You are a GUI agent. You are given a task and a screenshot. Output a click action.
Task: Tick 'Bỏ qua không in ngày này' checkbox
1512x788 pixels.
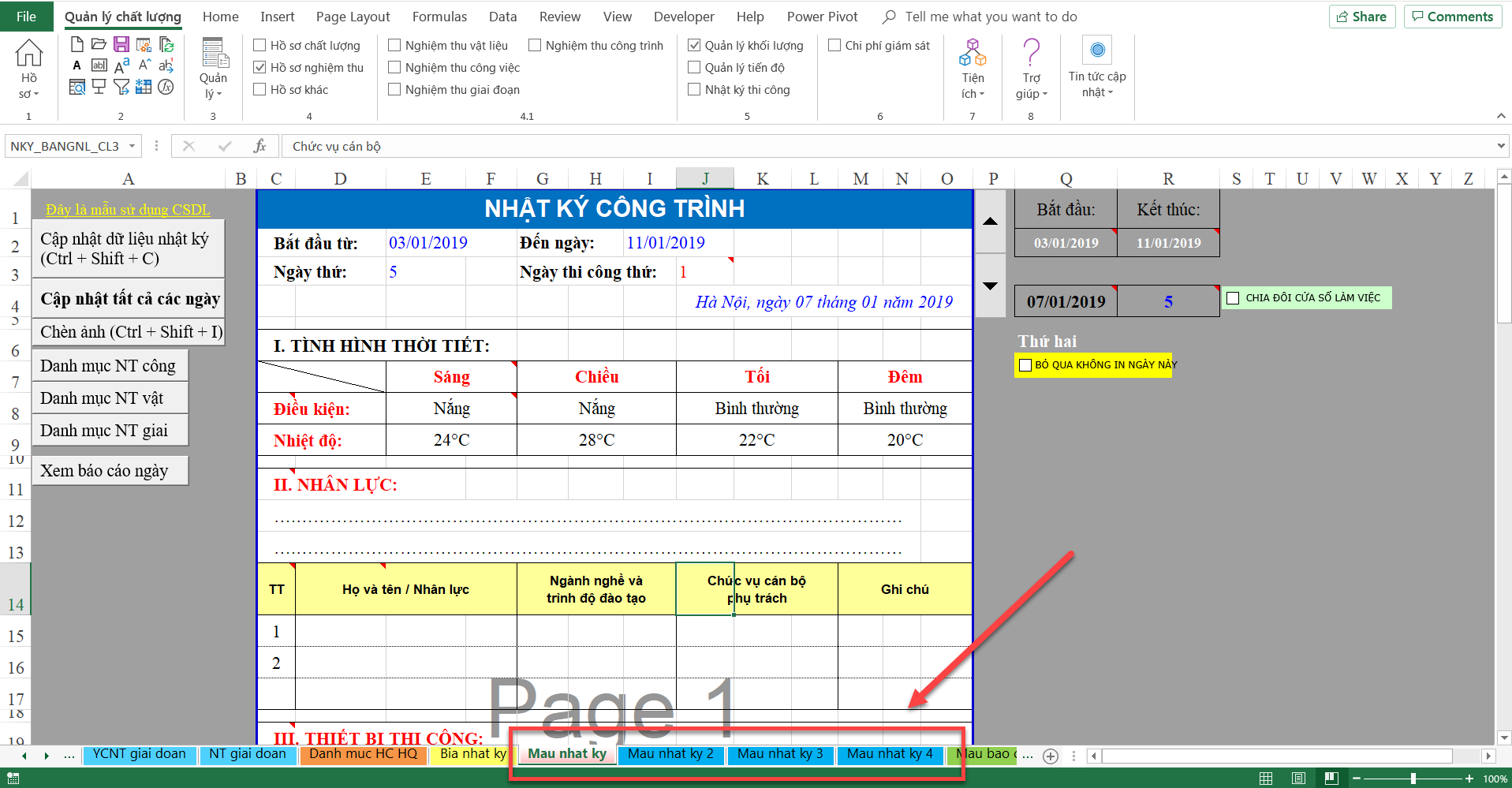click(x=1025, y=365)
